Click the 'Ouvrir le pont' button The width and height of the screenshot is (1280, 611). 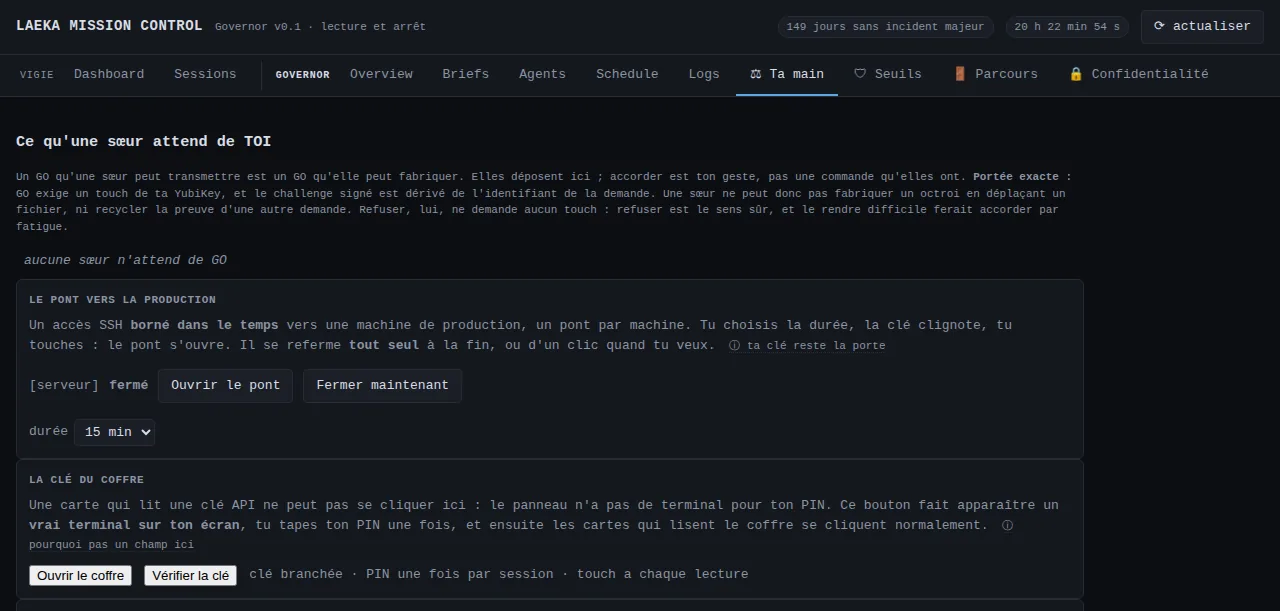(226, 385)
